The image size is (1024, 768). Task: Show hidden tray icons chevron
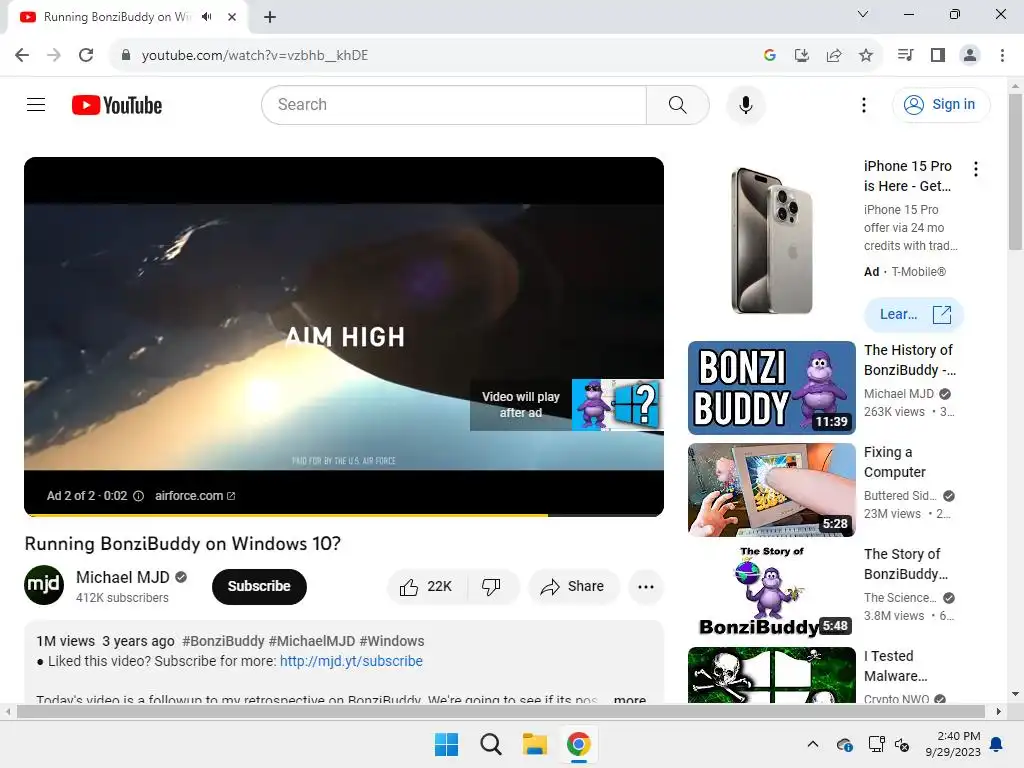point(812,744)
